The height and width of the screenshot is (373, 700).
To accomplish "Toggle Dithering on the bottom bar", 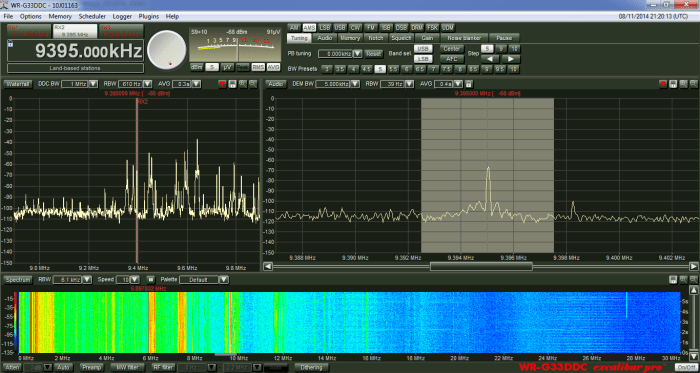I will pyautogui.click(x=311, y=368).
